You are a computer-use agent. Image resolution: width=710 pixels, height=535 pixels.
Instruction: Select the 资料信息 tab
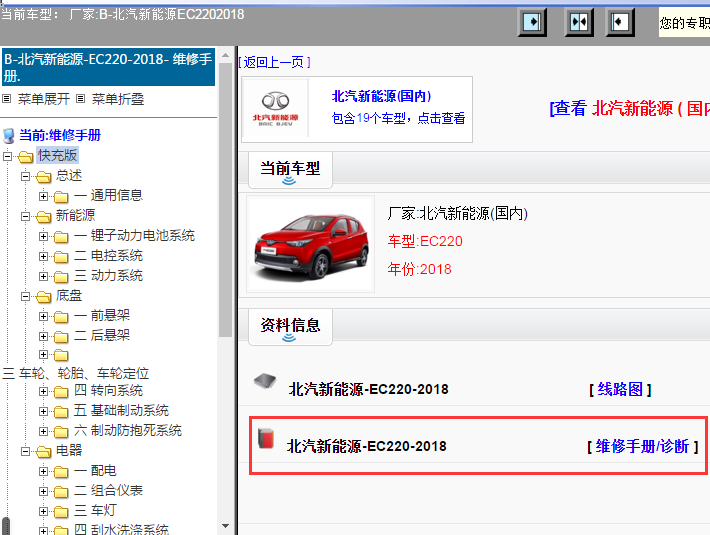[x=290, y=327]
